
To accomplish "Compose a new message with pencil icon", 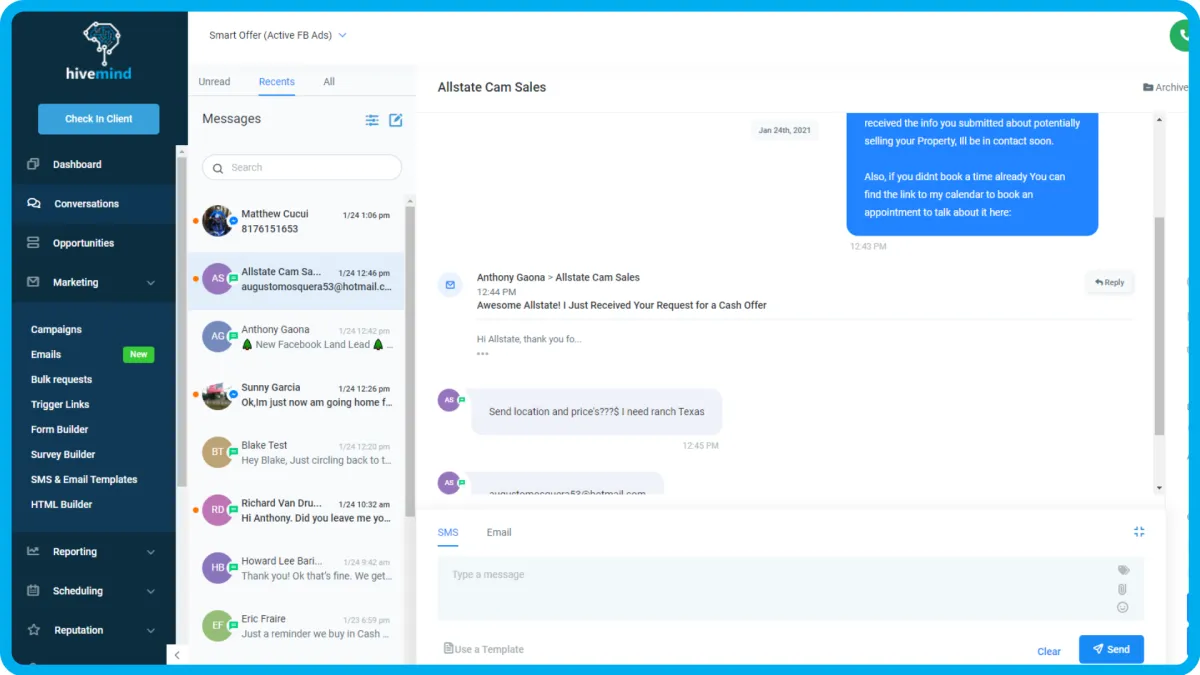I will coord(396,120).
